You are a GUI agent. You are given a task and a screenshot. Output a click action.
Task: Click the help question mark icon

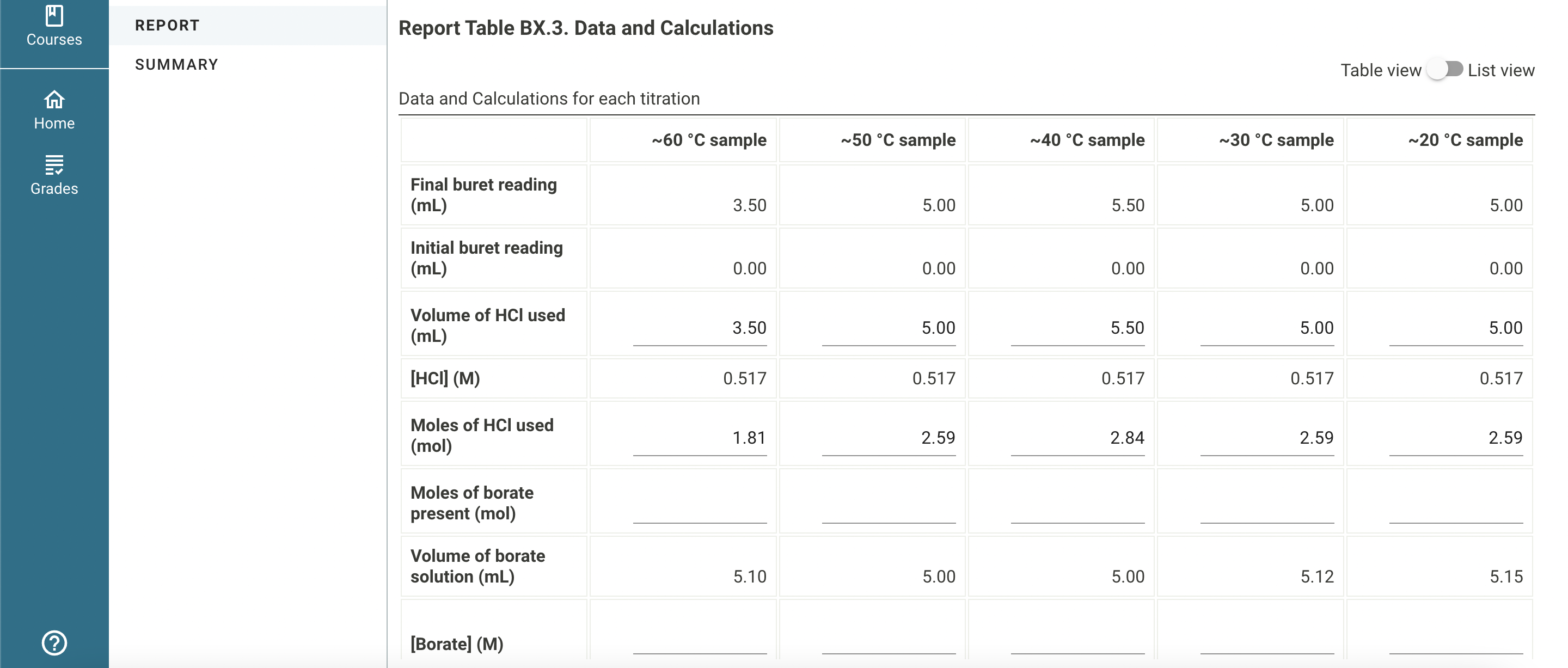(x=54, y=643)
